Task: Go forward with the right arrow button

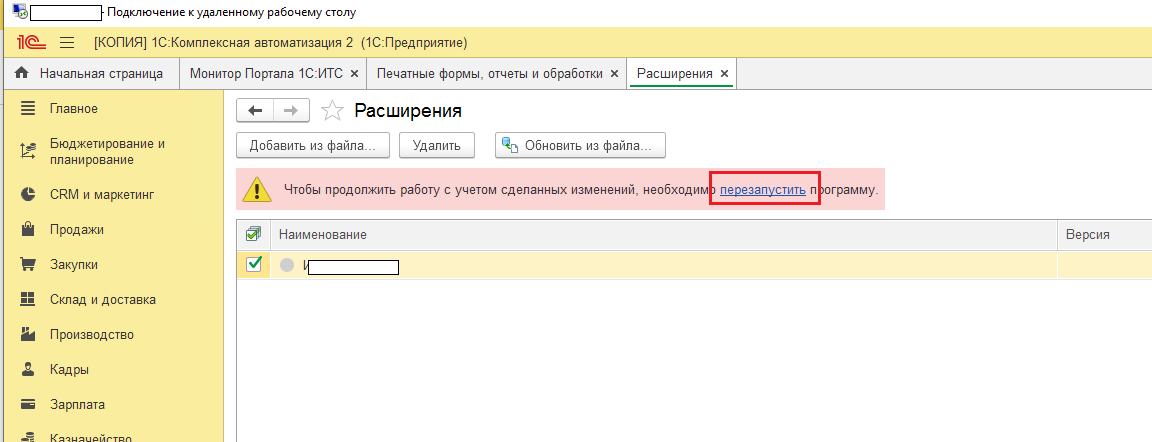Action: point(291,110)
